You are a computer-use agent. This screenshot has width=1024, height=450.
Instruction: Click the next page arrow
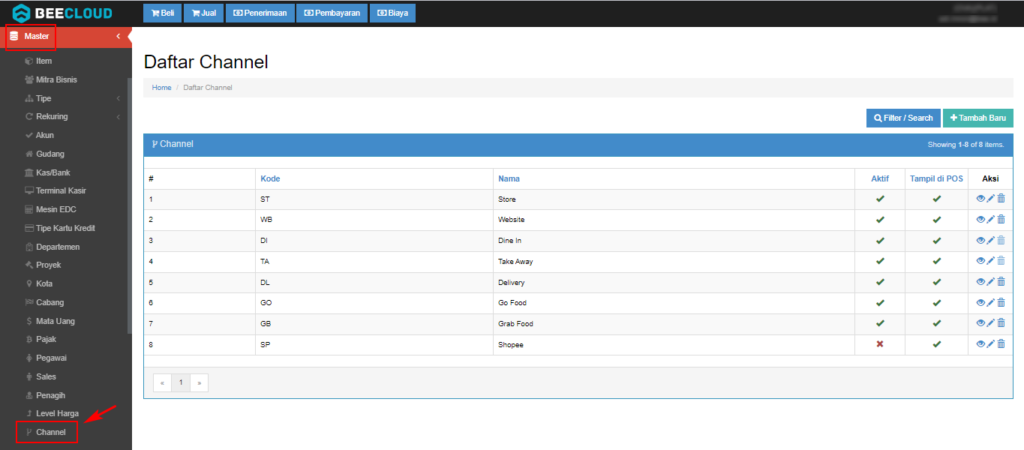point(199,383)
